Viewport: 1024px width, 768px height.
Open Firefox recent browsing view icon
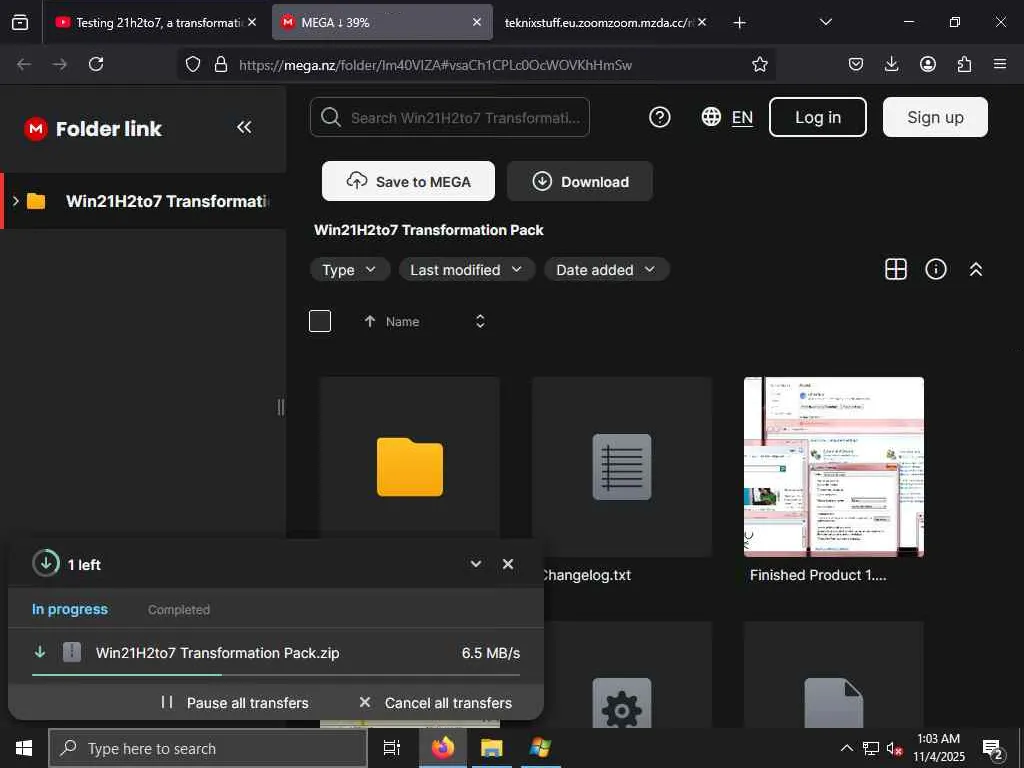(20, 22)
